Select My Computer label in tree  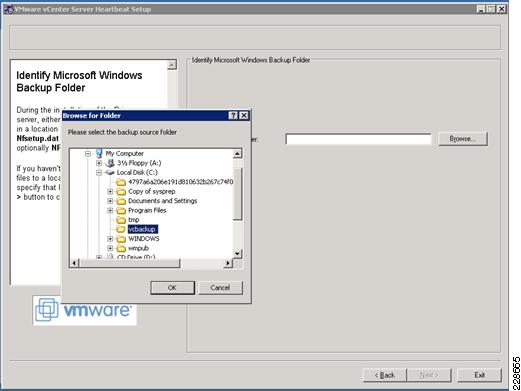(125, 154)
